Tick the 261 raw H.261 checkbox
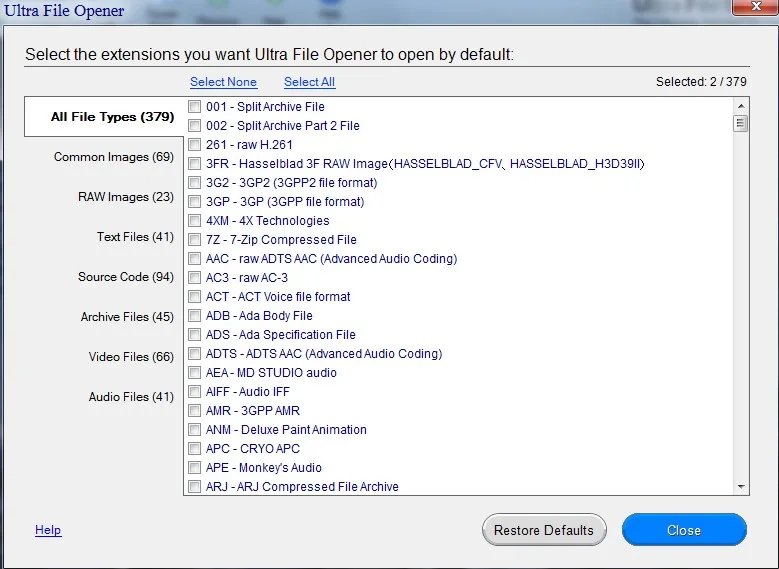779x569 pixels. point(194,145)
